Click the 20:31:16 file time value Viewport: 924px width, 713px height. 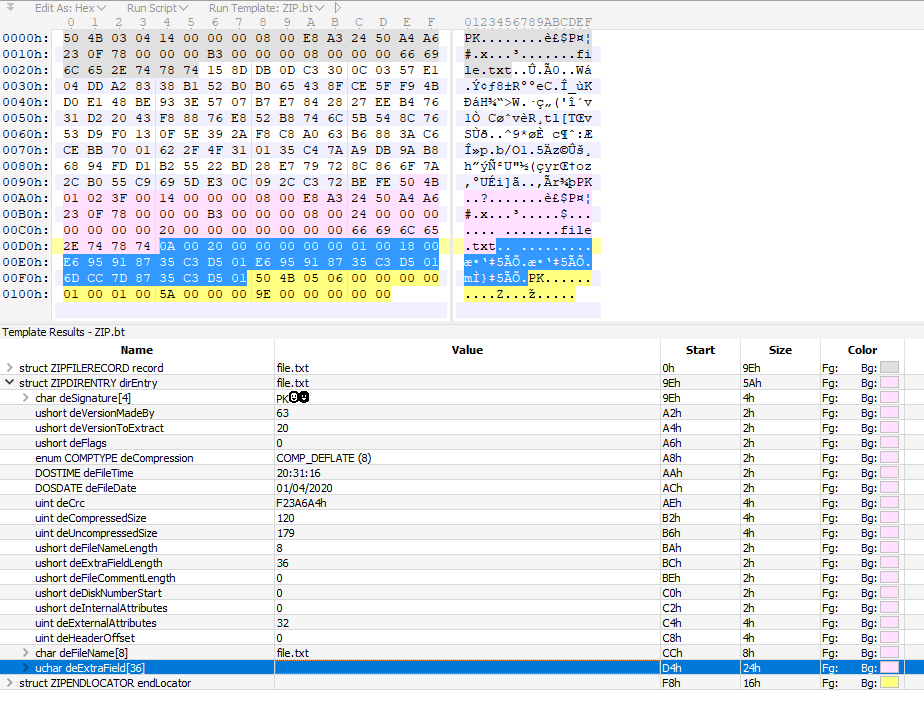(298, 473)
